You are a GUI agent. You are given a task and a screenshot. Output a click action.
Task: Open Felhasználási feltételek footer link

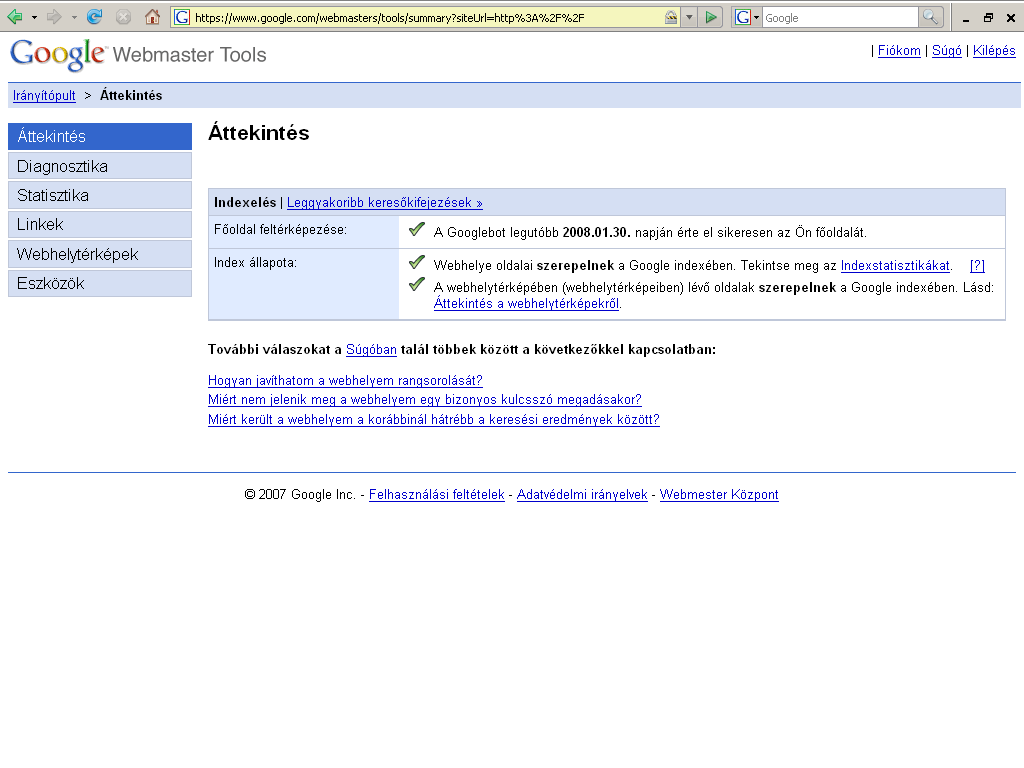pos(437,495)
